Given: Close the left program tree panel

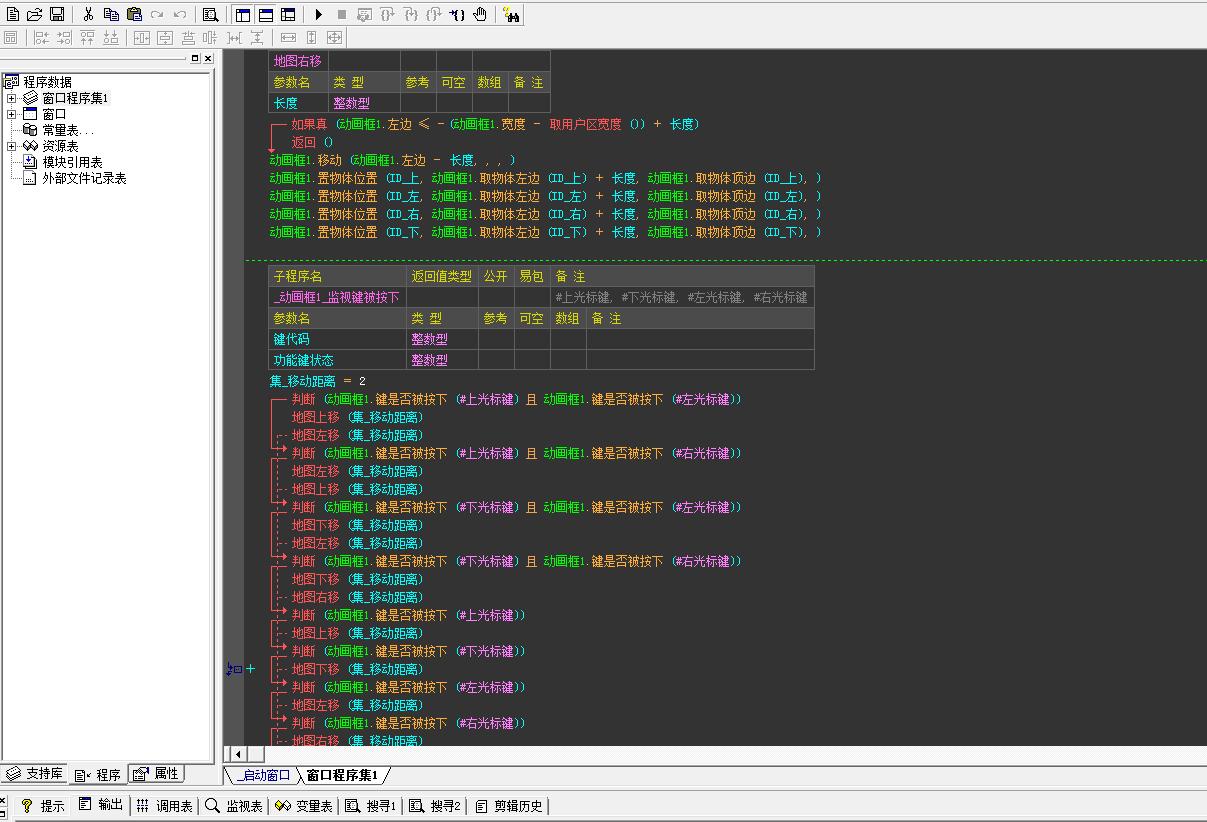Looking at the screenshot, I should point(208,58).
